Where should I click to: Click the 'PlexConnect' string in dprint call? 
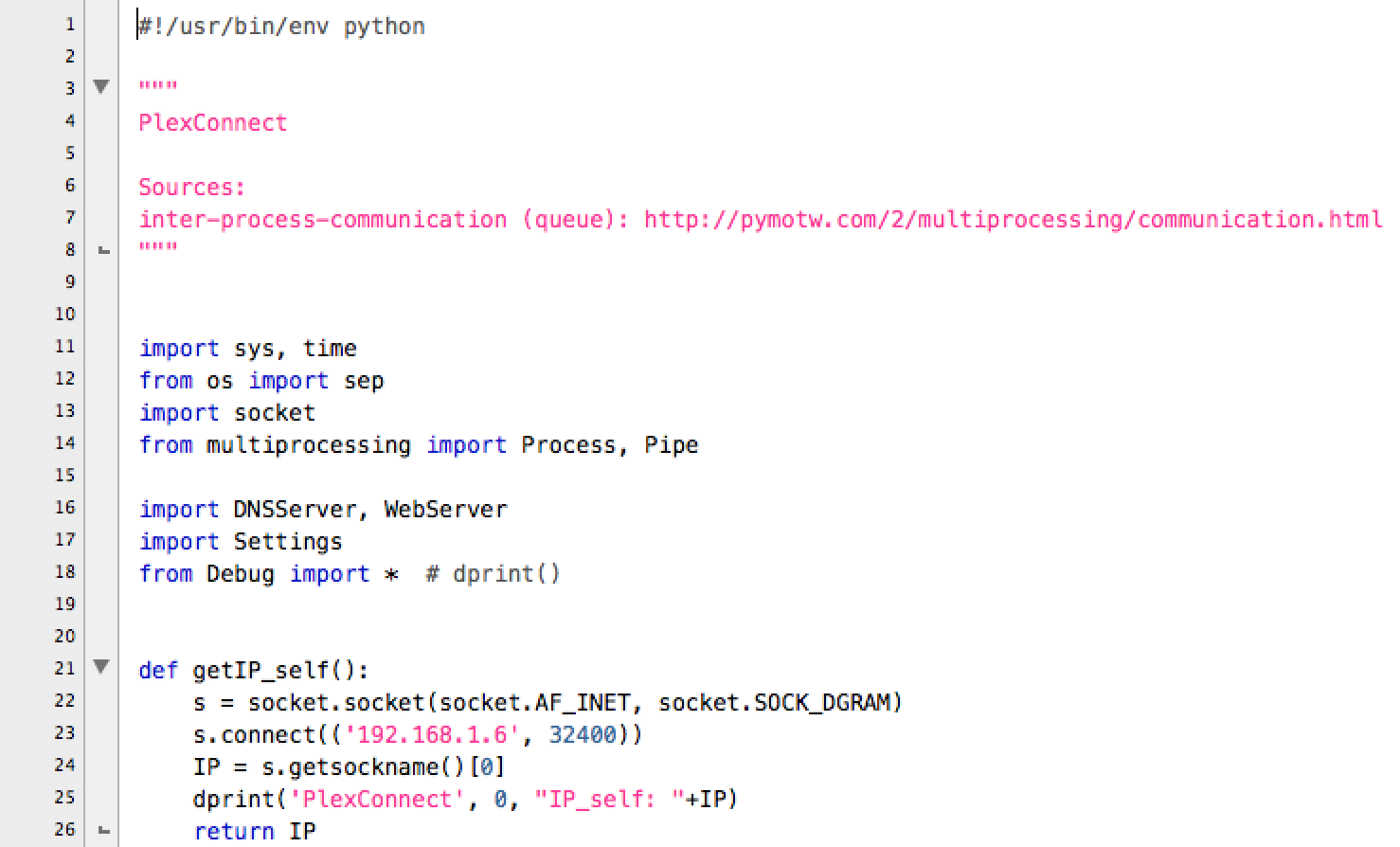(x=377, y=800)
